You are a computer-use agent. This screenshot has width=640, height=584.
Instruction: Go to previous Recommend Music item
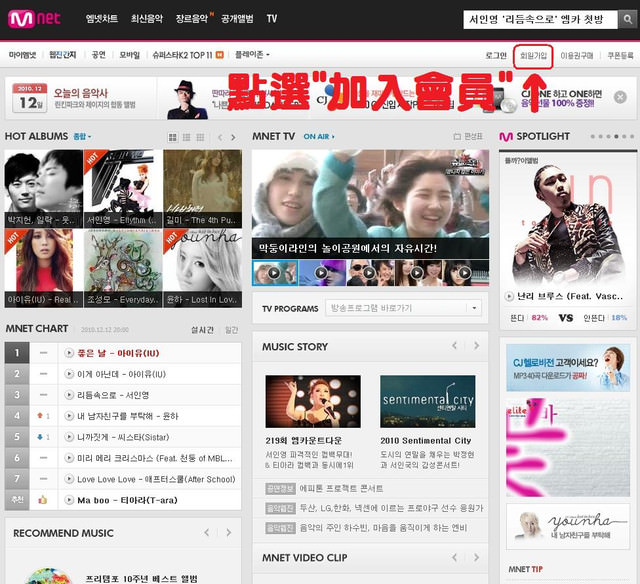coord(207,533)
